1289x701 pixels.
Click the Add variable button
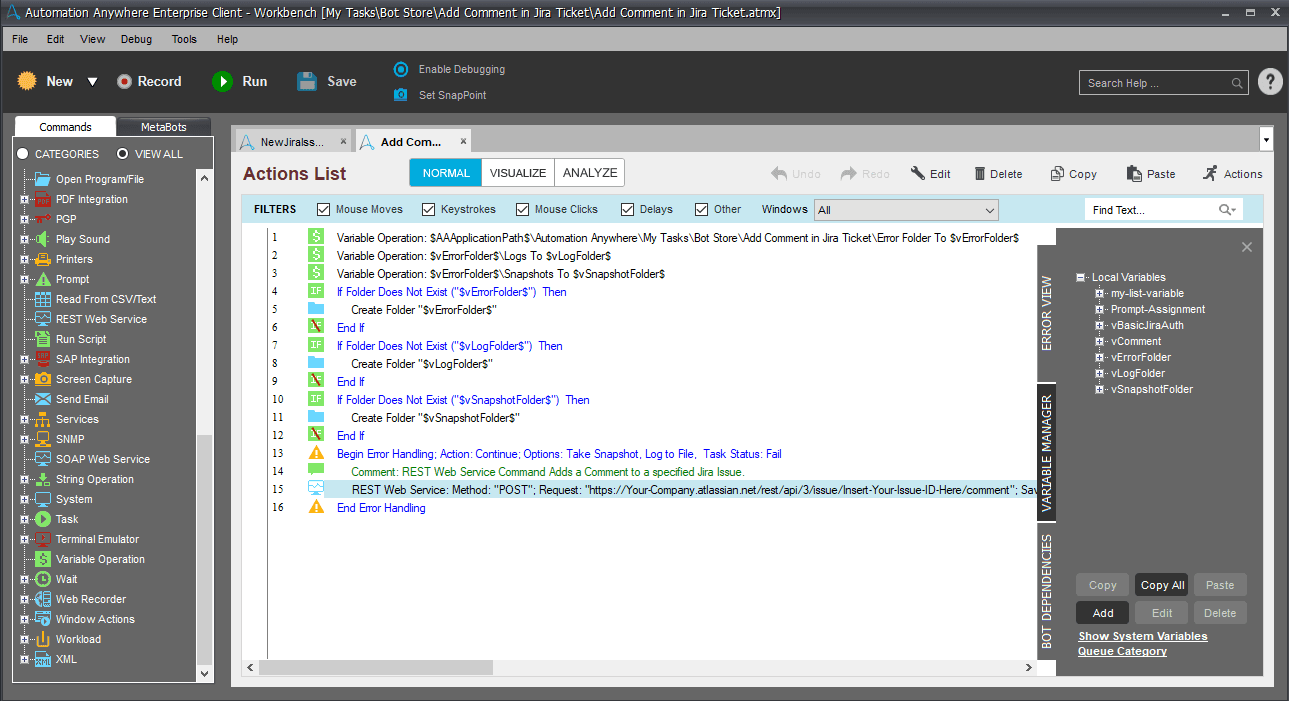click(x=1103, y=613)
